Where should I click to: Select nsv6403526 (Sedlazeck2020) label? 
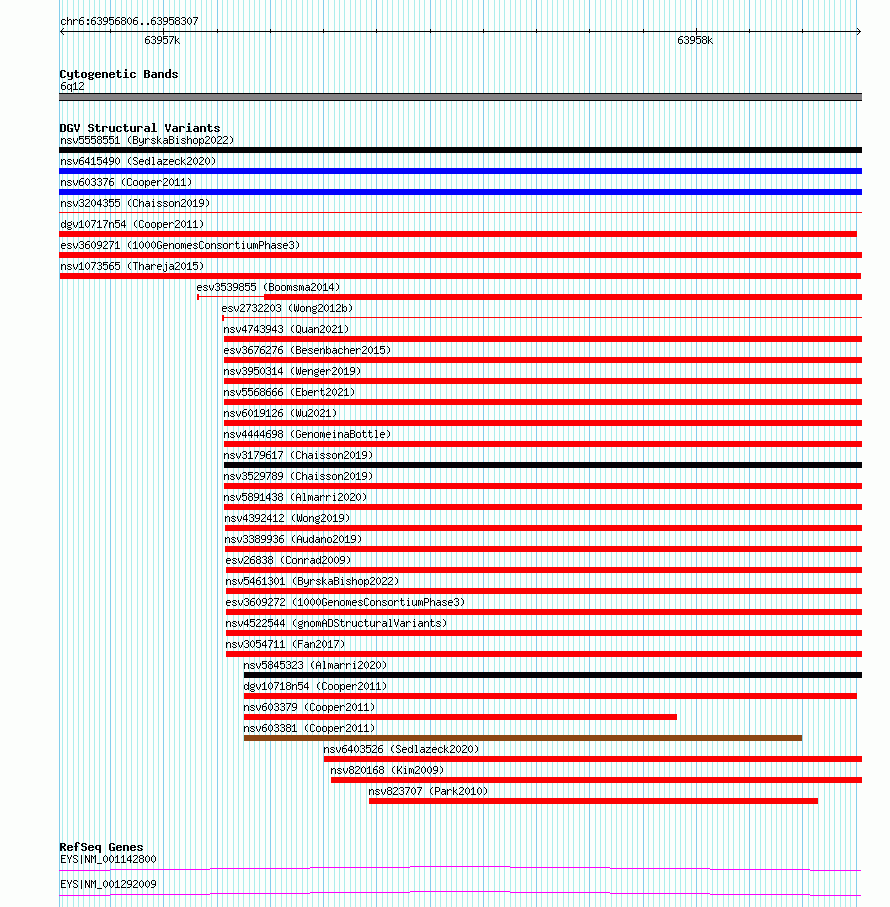tap(401, 750)
